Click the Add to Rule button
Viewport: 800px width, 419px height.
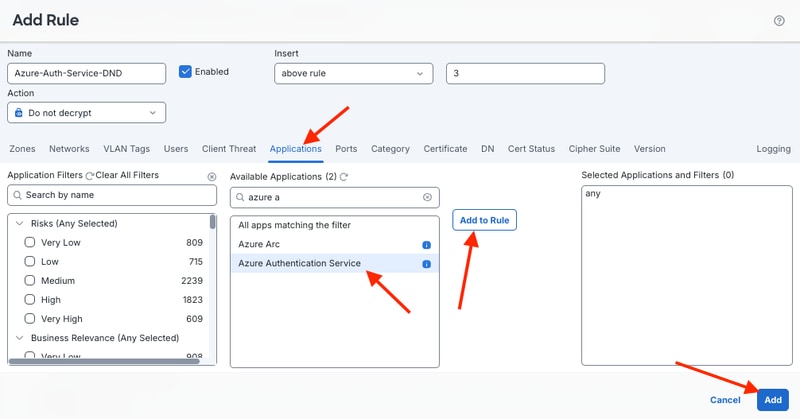pyautogui.click(x=484, y=220)
